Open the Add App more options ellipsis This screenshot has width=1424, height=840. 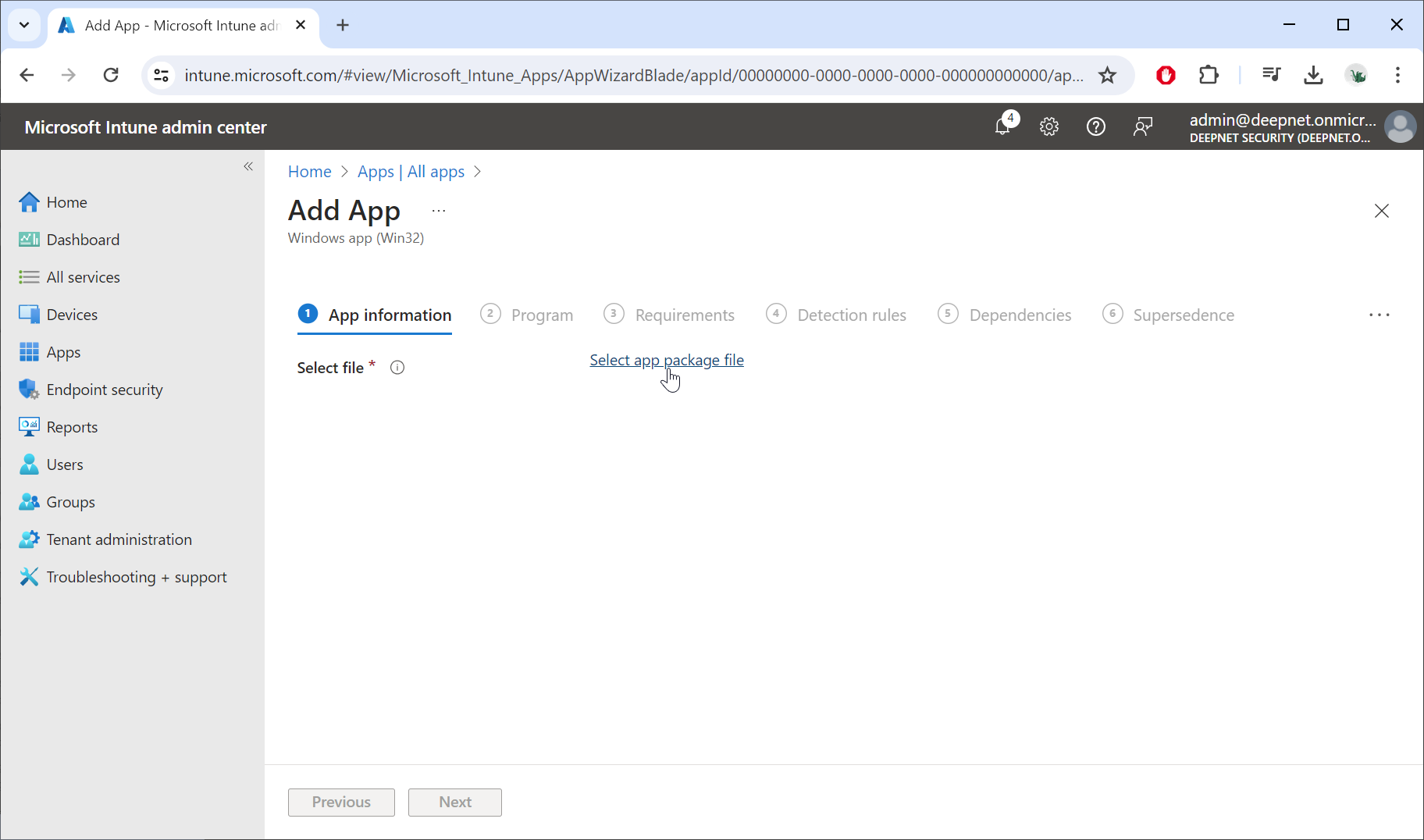439,211
